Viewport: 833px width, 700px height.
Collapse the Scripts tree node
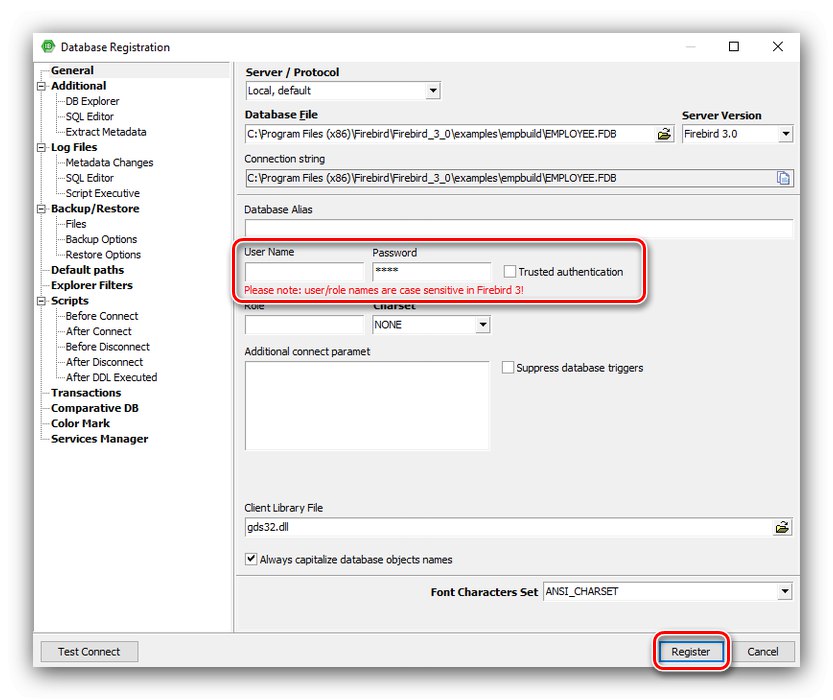tap(41, 301)
